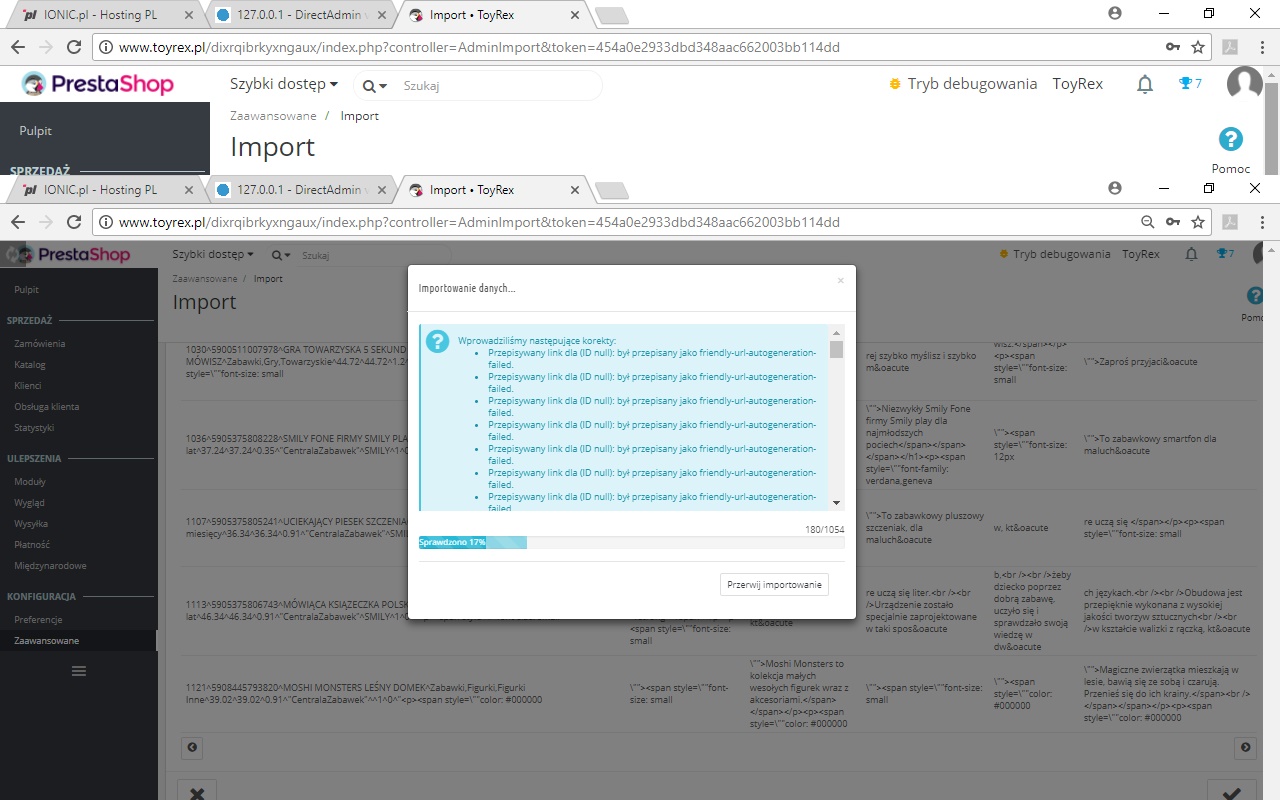This screenshot has width=1280, height=800.
Task: Click the reload icon in the front browser window
Action: 73,221
